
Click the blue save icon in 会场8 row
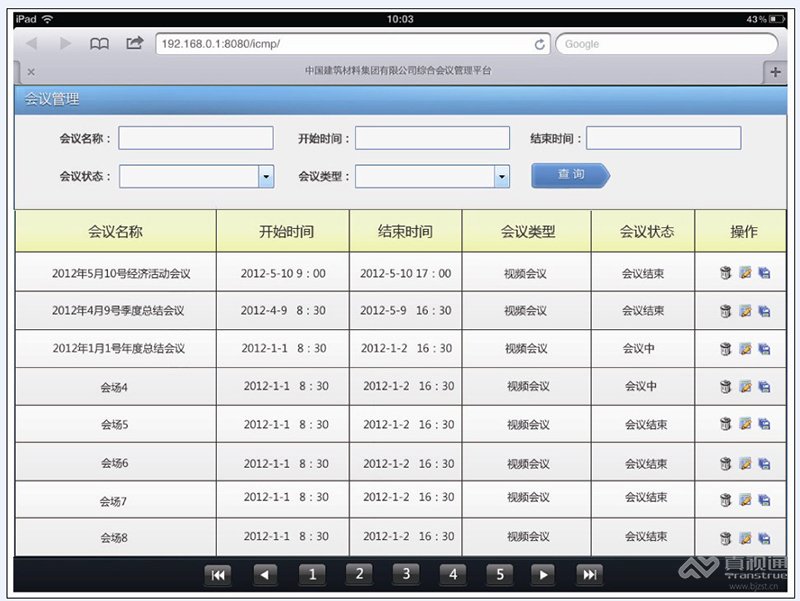point(764,538)
